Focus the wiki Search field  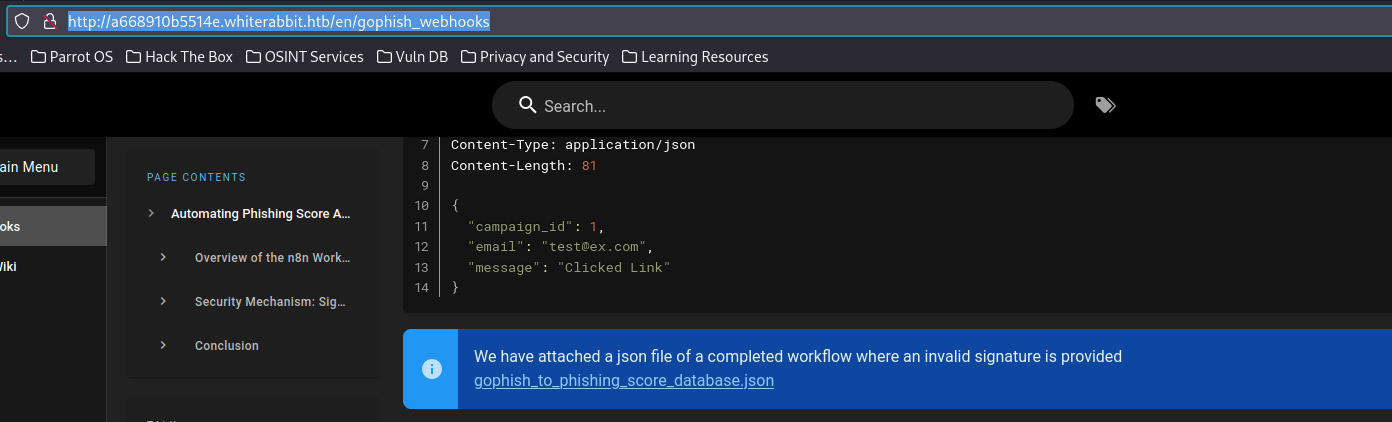click(x=780, y=105)
